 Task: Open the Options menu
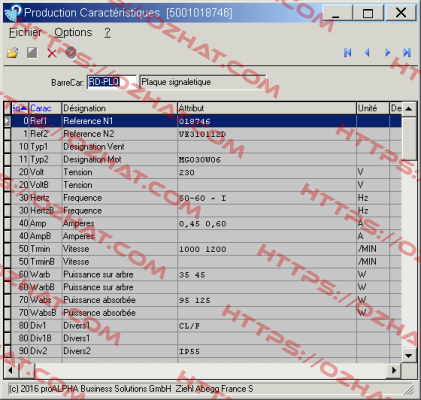tap(73, 33)
